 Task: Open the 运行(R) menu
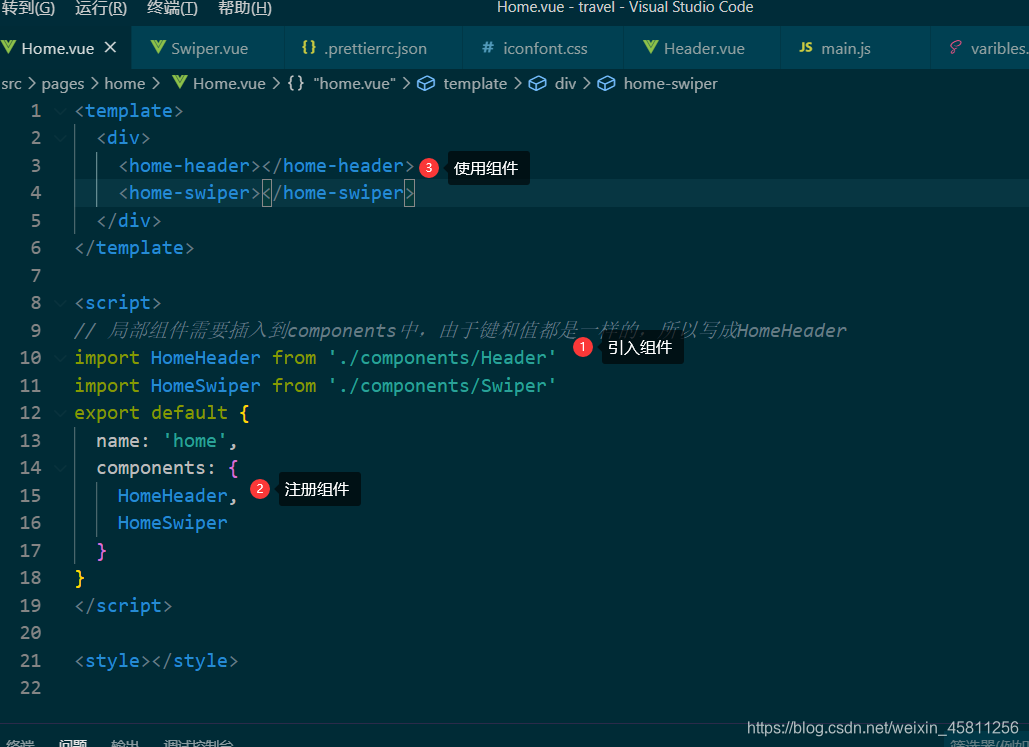coord(100,8)
